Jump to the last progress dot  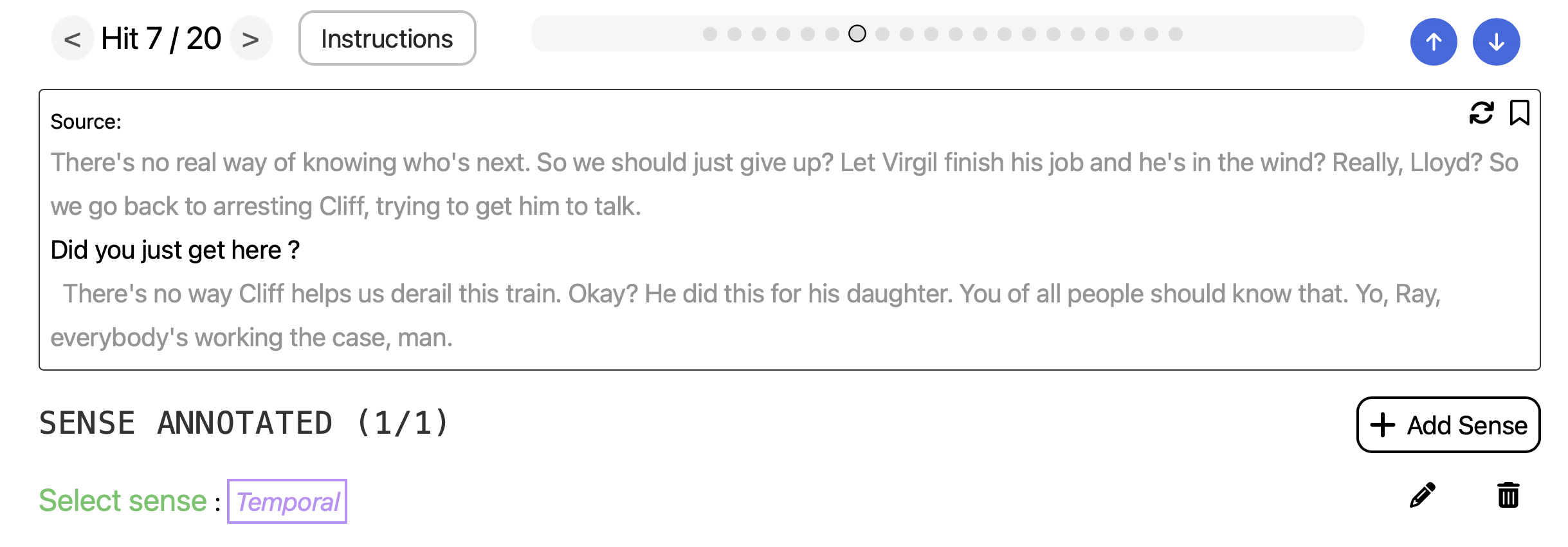click(1176, 34)
